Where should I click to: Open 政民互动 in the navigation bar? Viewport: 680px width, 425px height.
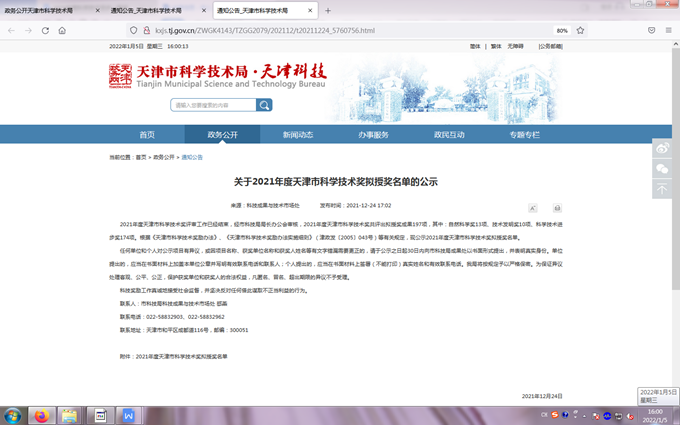tap(449, 134)
